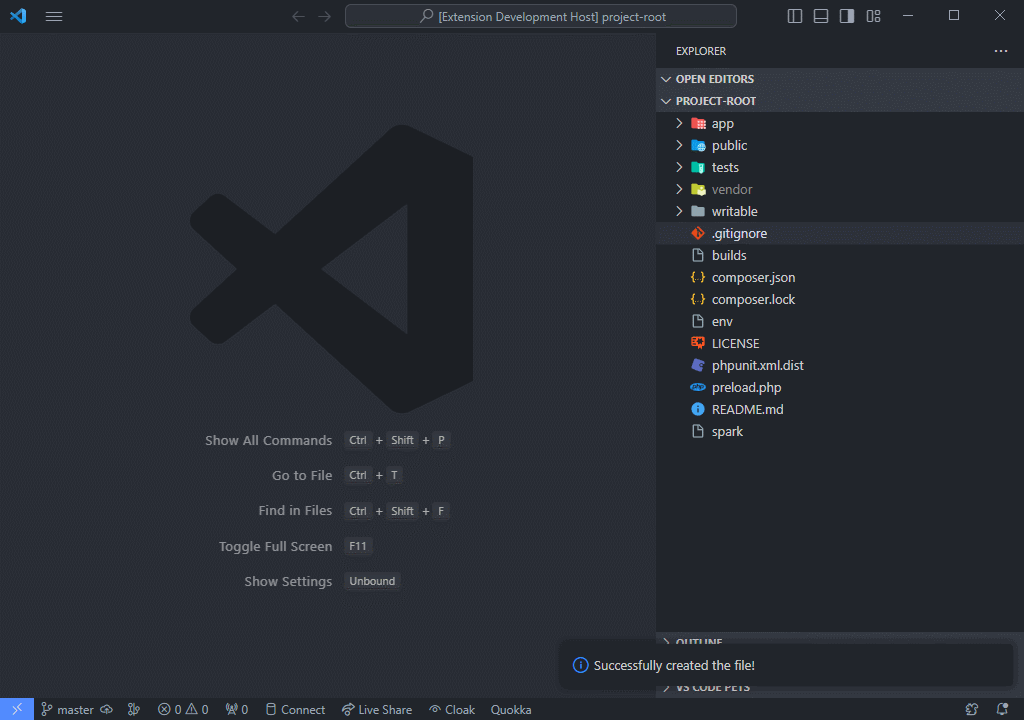Go forward with the right arrow
1024x720 pixels.
[x=325, y=16]
